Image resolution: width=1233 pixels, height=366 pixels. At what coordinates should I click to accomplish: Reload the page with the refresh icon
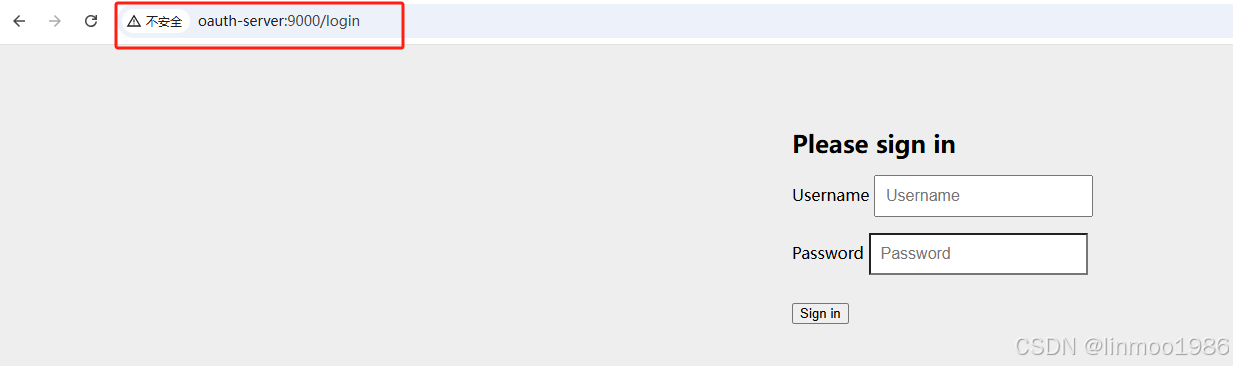[91, 21]
